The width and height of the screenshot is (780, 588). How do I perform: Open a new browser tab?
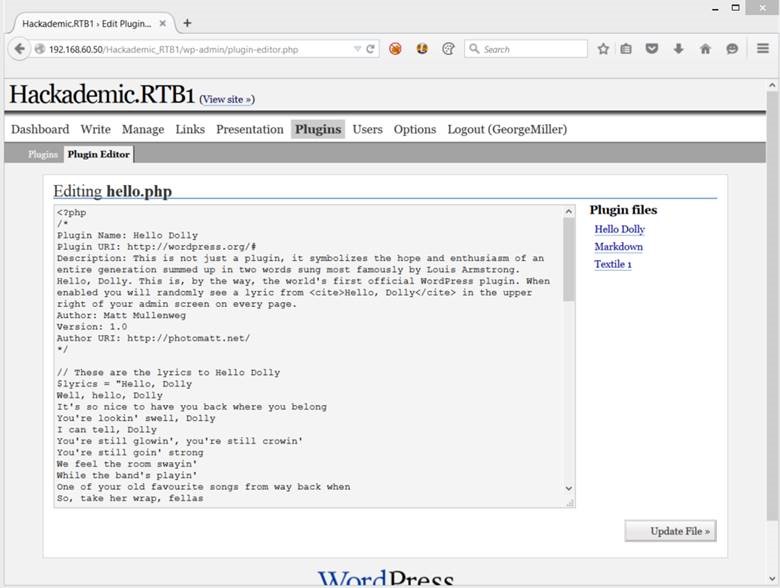coord(187,23)
